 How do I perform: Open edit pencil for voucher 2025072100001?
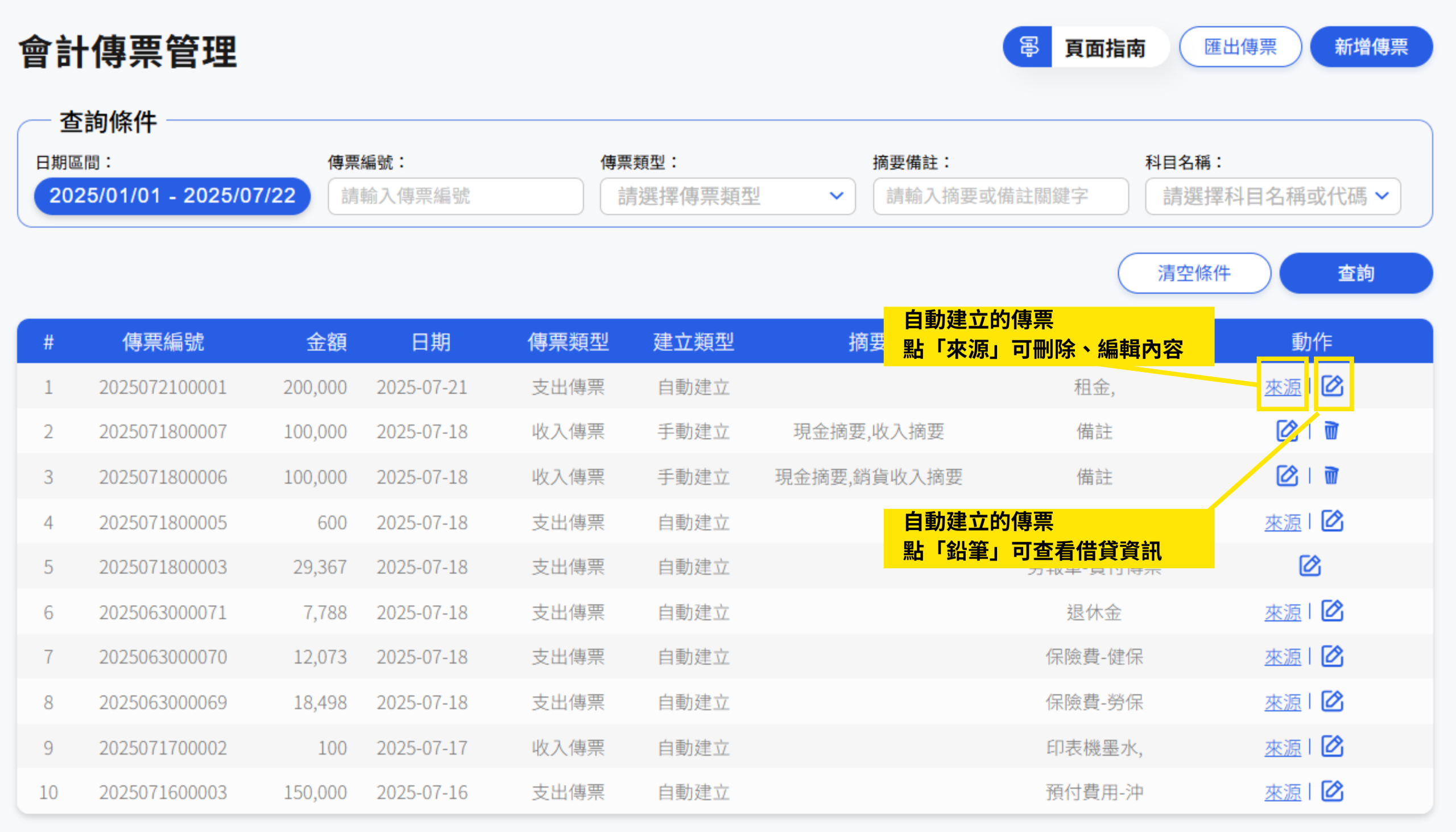(x=1332, y=386)
